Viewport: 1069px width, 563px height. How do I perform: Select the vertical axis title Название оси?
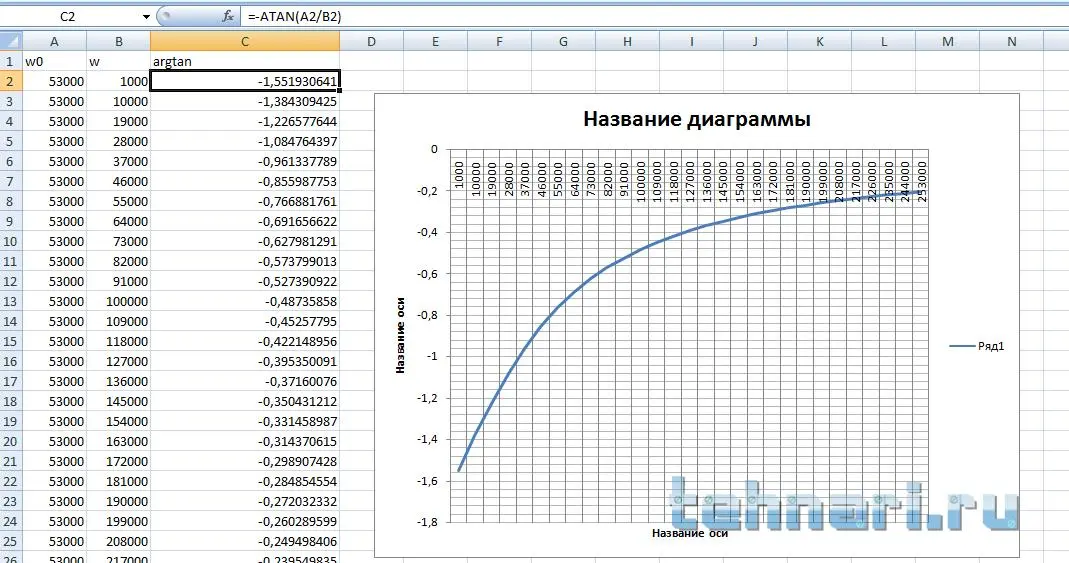(400, 335)
